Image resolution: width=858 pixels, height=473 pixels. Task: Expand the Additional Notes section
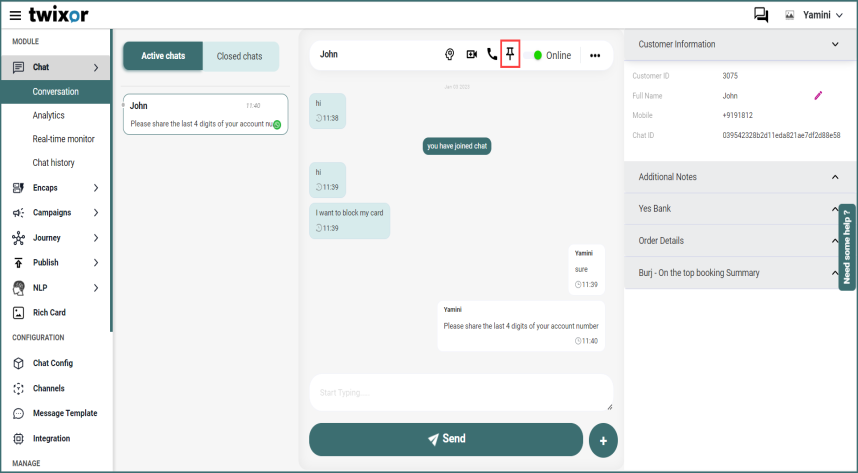coord(835,177)
